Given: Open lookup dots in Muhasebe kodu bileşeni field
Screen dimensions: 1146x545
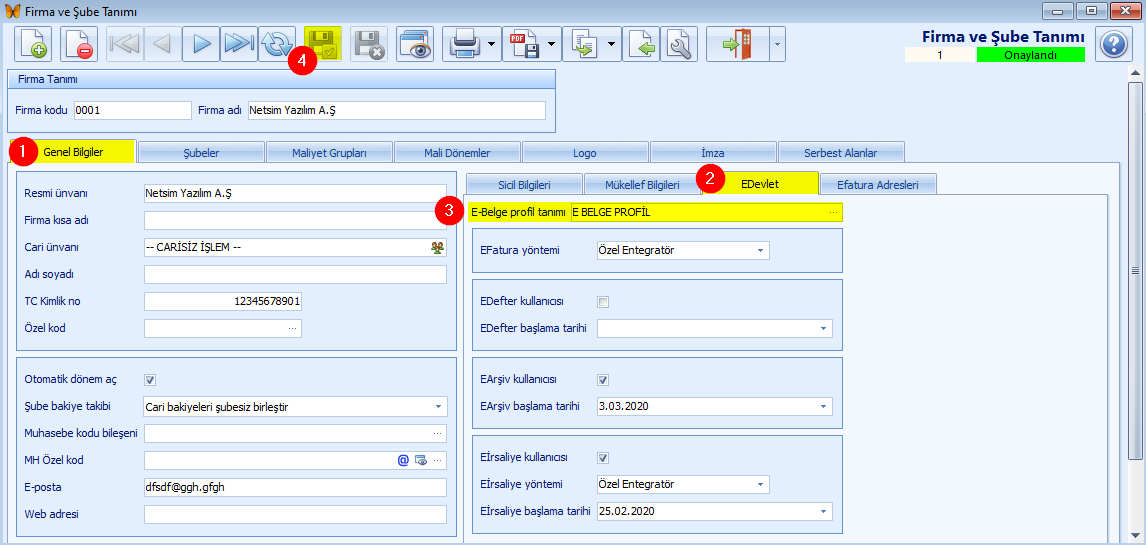Looking at the screenshot, I should (x=437, y=434).
